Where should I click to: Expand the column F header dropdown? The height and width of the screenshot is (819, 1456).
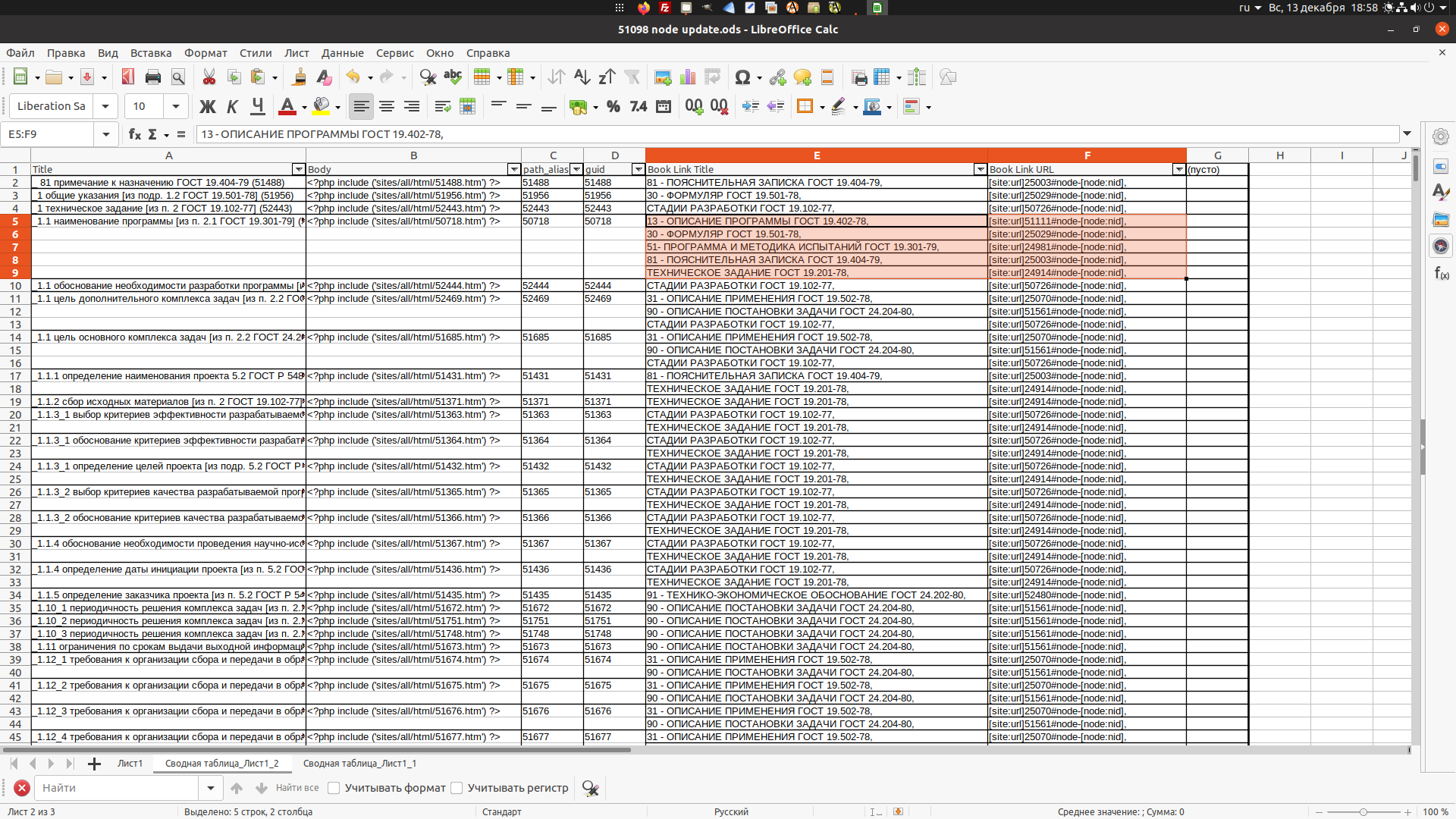click(1179, 168)
